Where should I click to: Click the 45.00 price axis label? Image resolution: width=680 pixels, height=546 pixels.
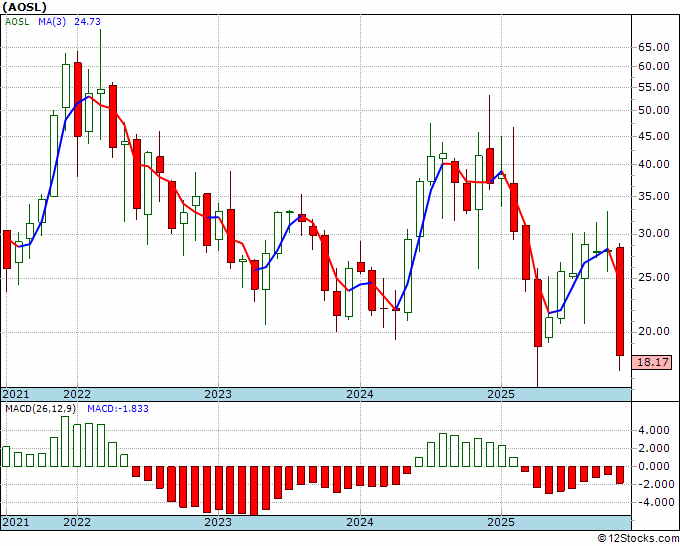tap(654, 136)
